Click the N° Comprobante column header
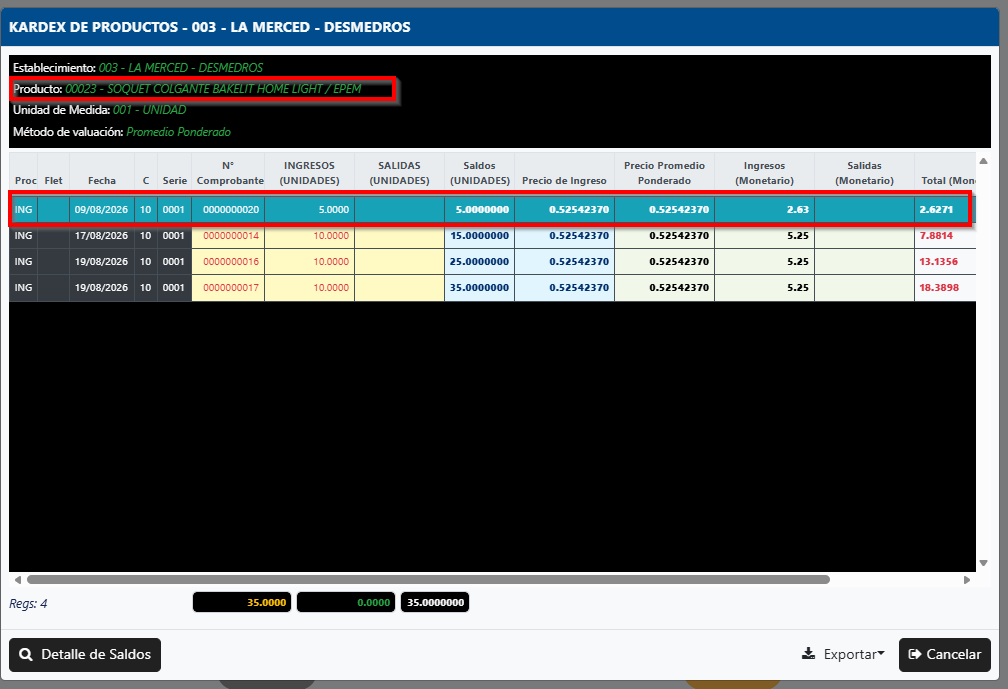The width and height of the screenshot is (1008, 689). pos(228,172)
